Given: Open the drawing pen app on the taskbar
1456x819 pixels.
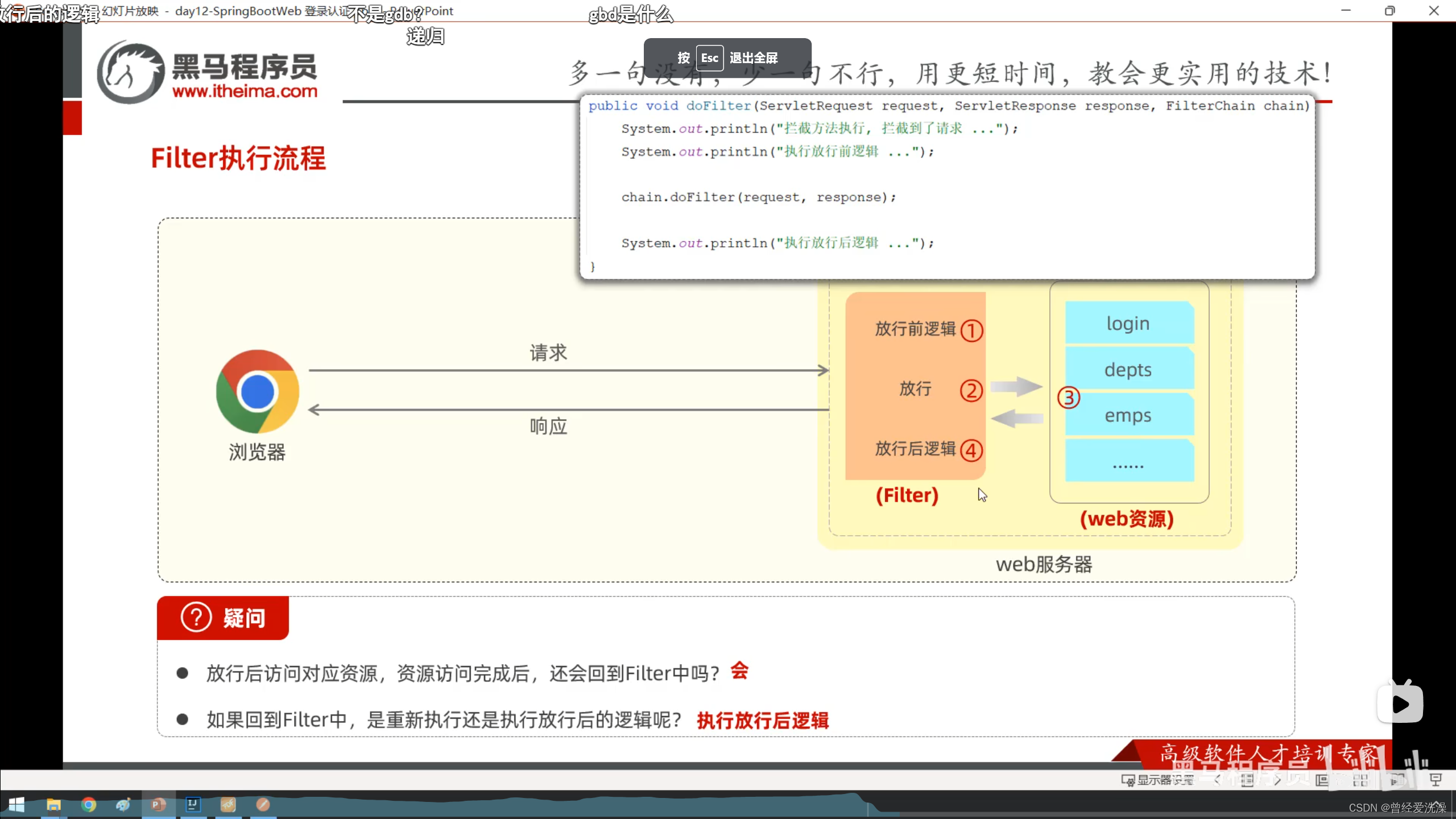Looking at the screenshot, I should click(262, 805).
